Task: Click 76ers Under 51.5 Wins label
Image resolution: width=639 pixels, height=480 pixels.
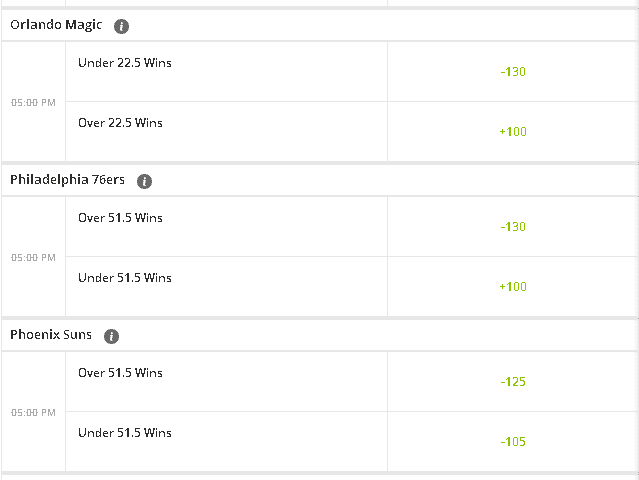Action: 125,277
